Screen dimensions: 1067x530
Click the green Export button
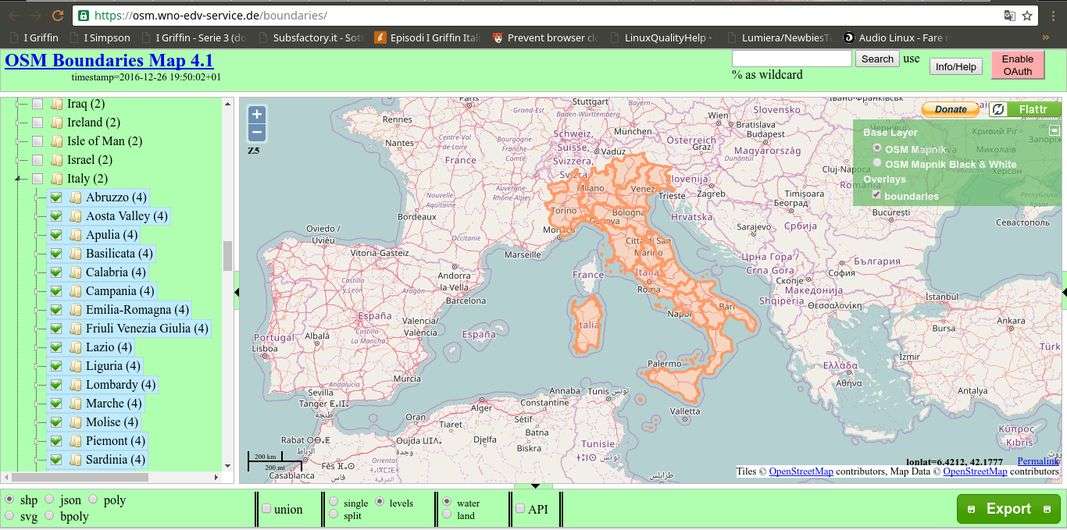coord(1008,509)
